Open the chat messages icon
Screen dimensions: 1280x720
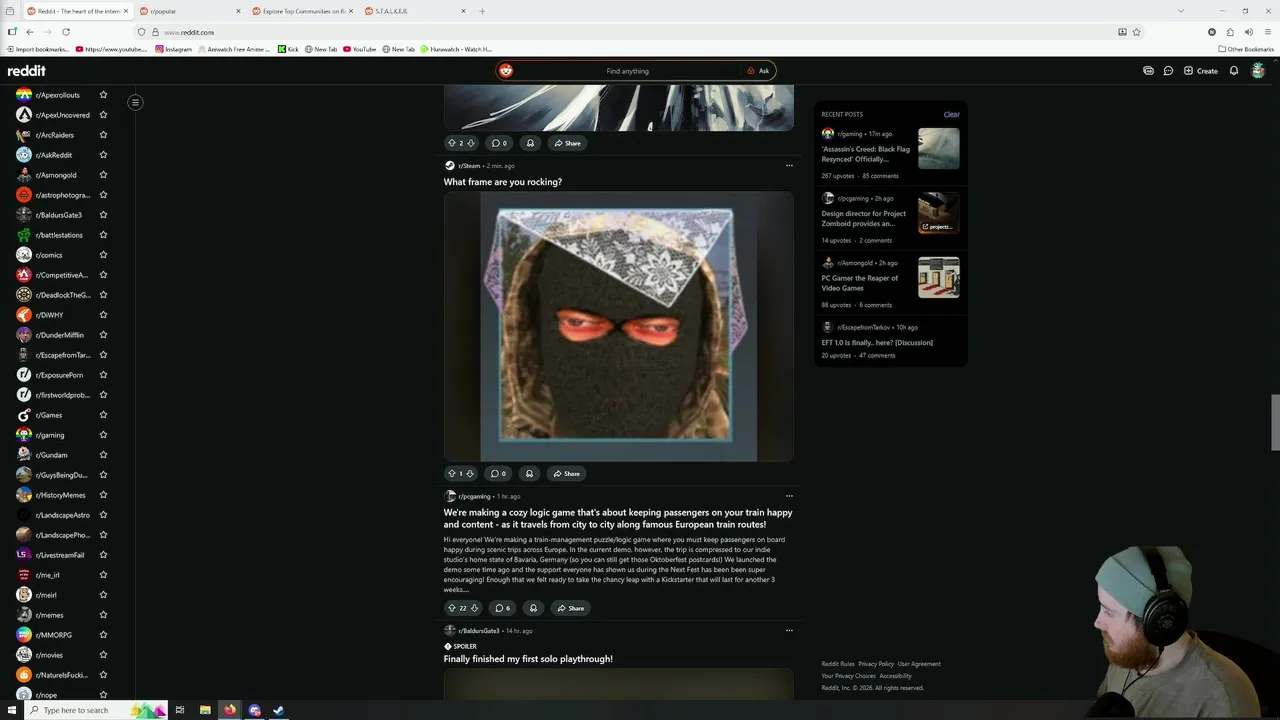tap(1168, 71)
